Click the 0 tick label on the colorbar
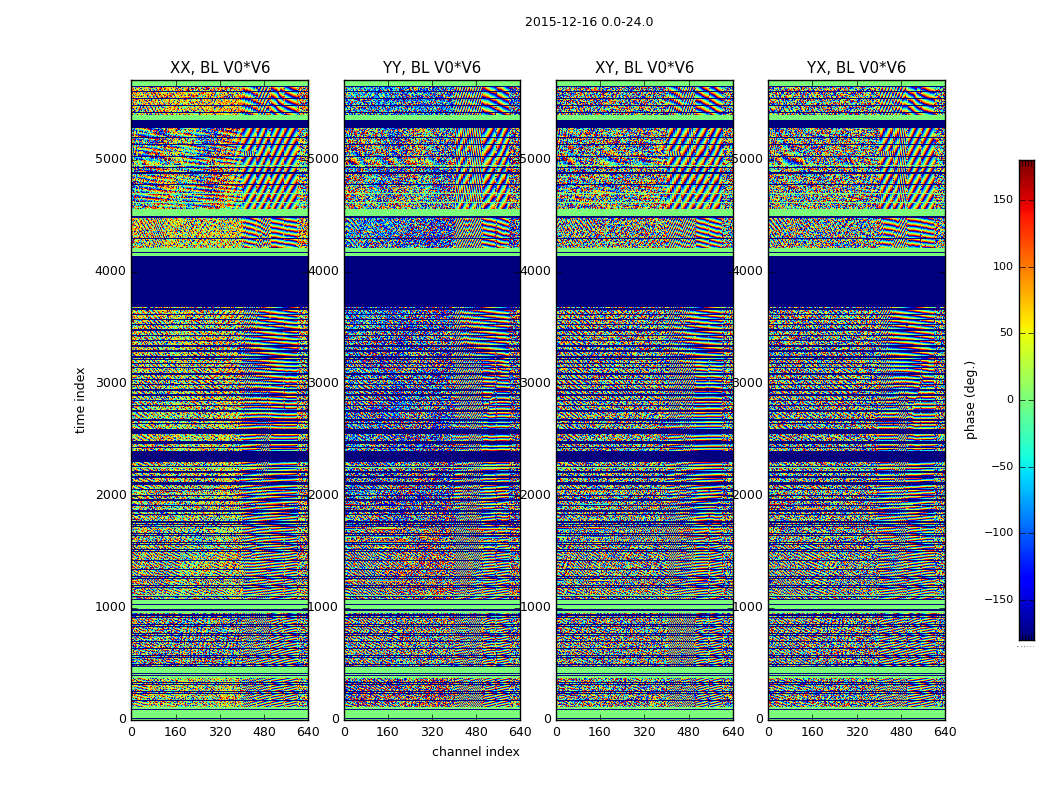 [x=1009, y=400]
